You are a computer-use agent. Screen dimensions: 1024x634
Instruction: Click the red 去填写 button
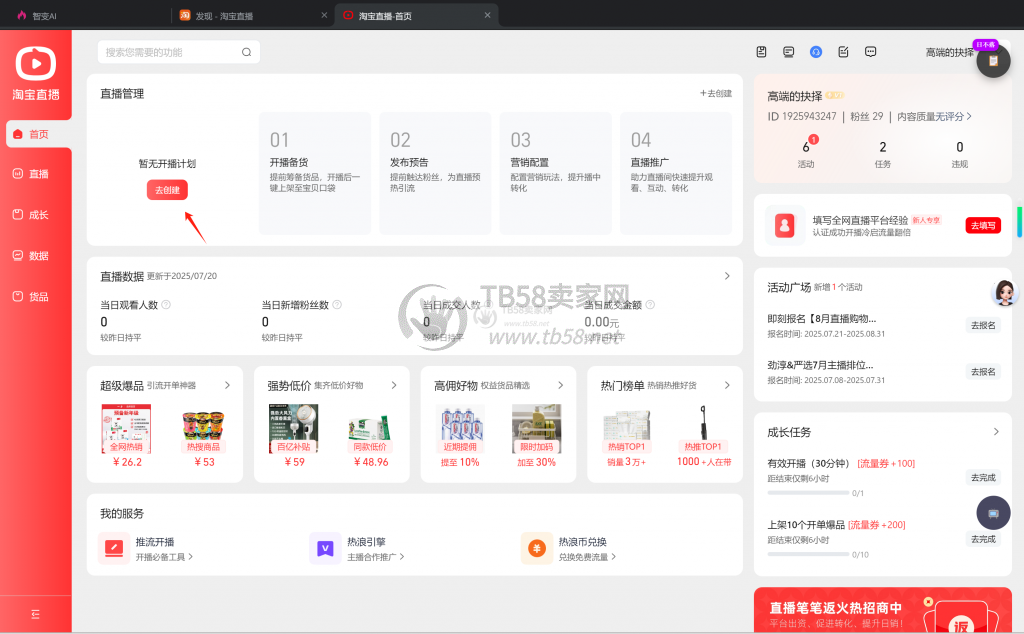(983, 225)
